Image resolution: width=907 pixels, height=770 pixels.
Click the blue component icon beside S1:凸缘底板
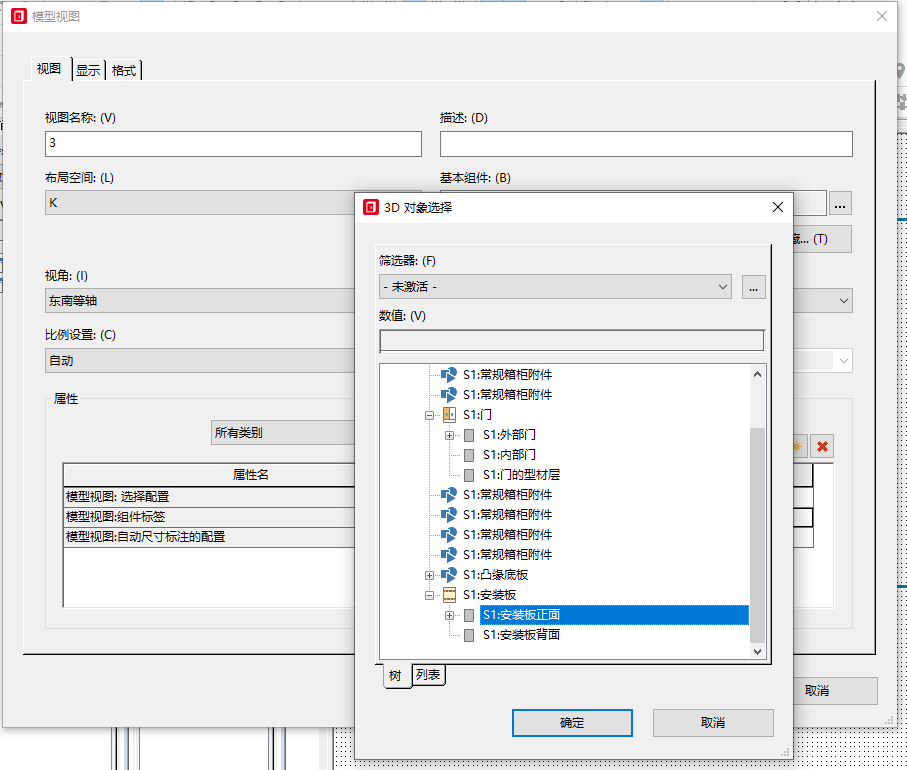(449, 575)
